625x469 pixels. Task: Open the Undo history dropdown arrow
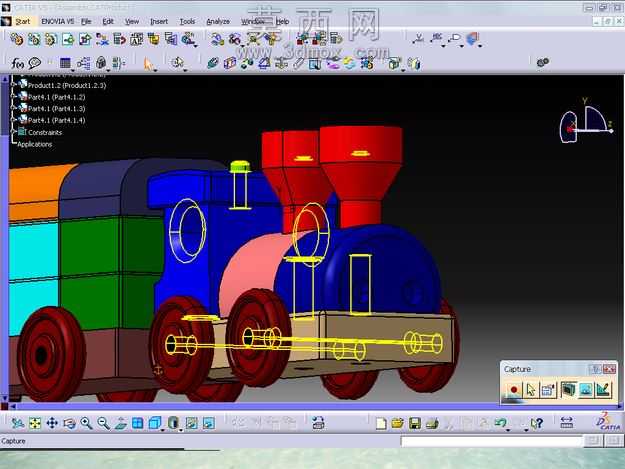click(x=508, y=430)
